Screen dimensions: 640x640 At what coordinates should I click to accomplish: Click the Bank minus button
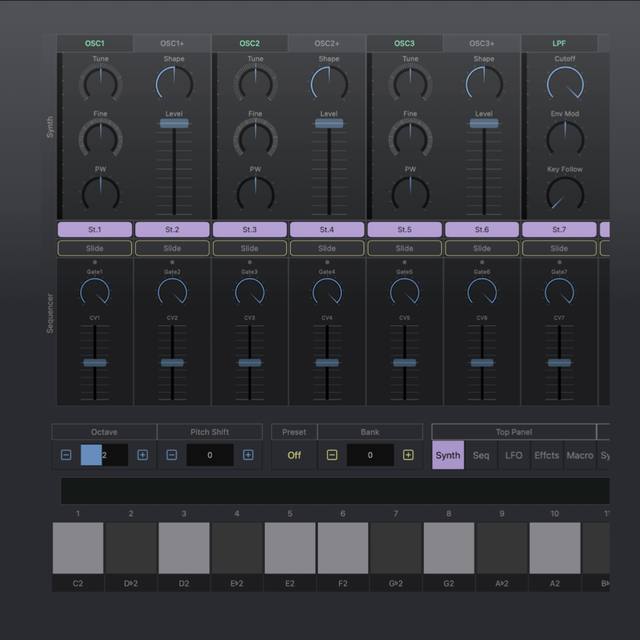tap(332, 455)
